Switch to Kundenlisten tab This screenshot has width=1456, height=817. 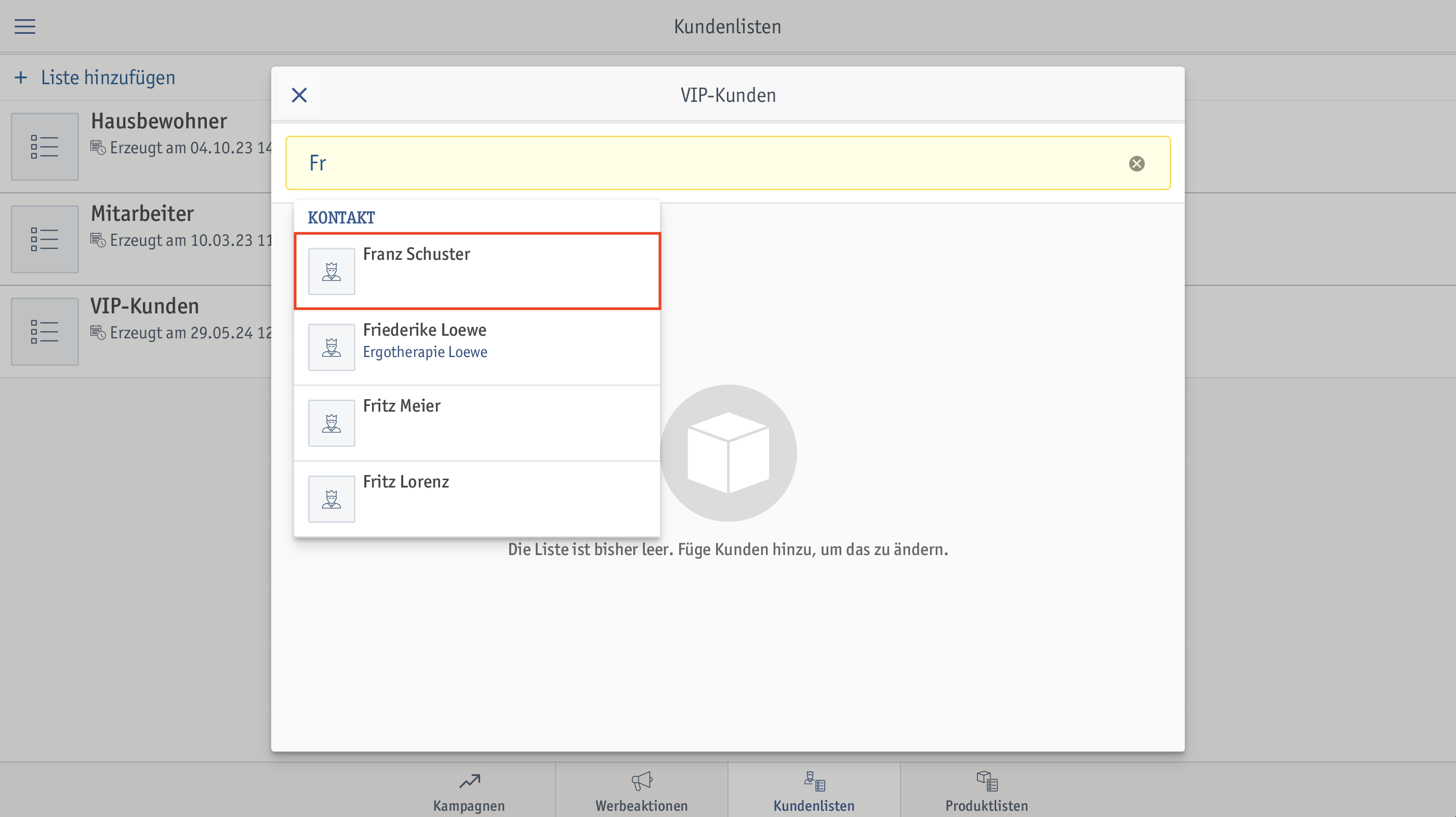(814, 790)
